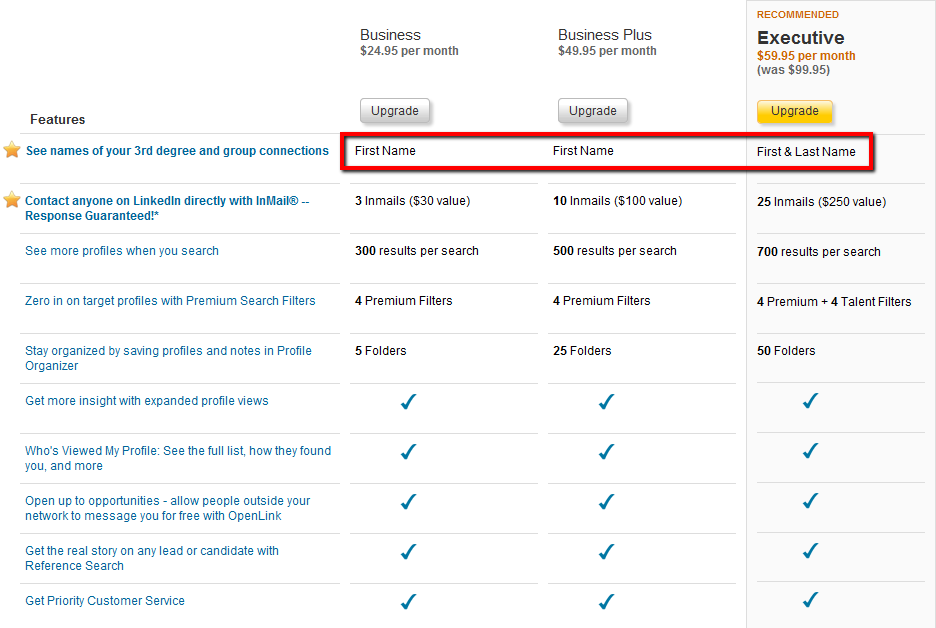Image resolution: width=936 pixels, height=628 pixels.
Task: Click 'First & Last Name' cell
Action: coord(806,152)
